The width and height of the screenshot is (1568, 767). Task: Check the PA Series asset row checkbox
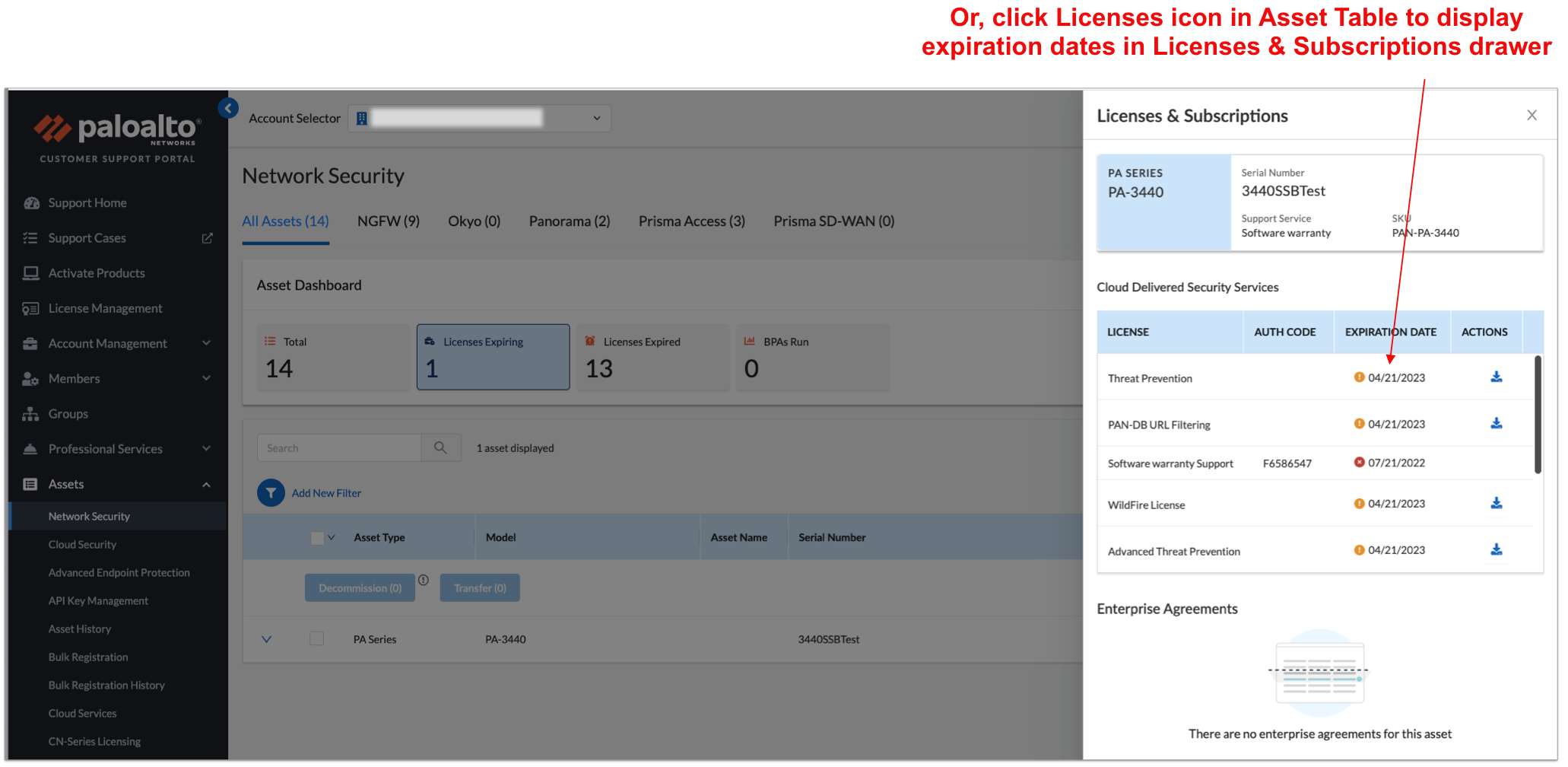click(316, 638)
